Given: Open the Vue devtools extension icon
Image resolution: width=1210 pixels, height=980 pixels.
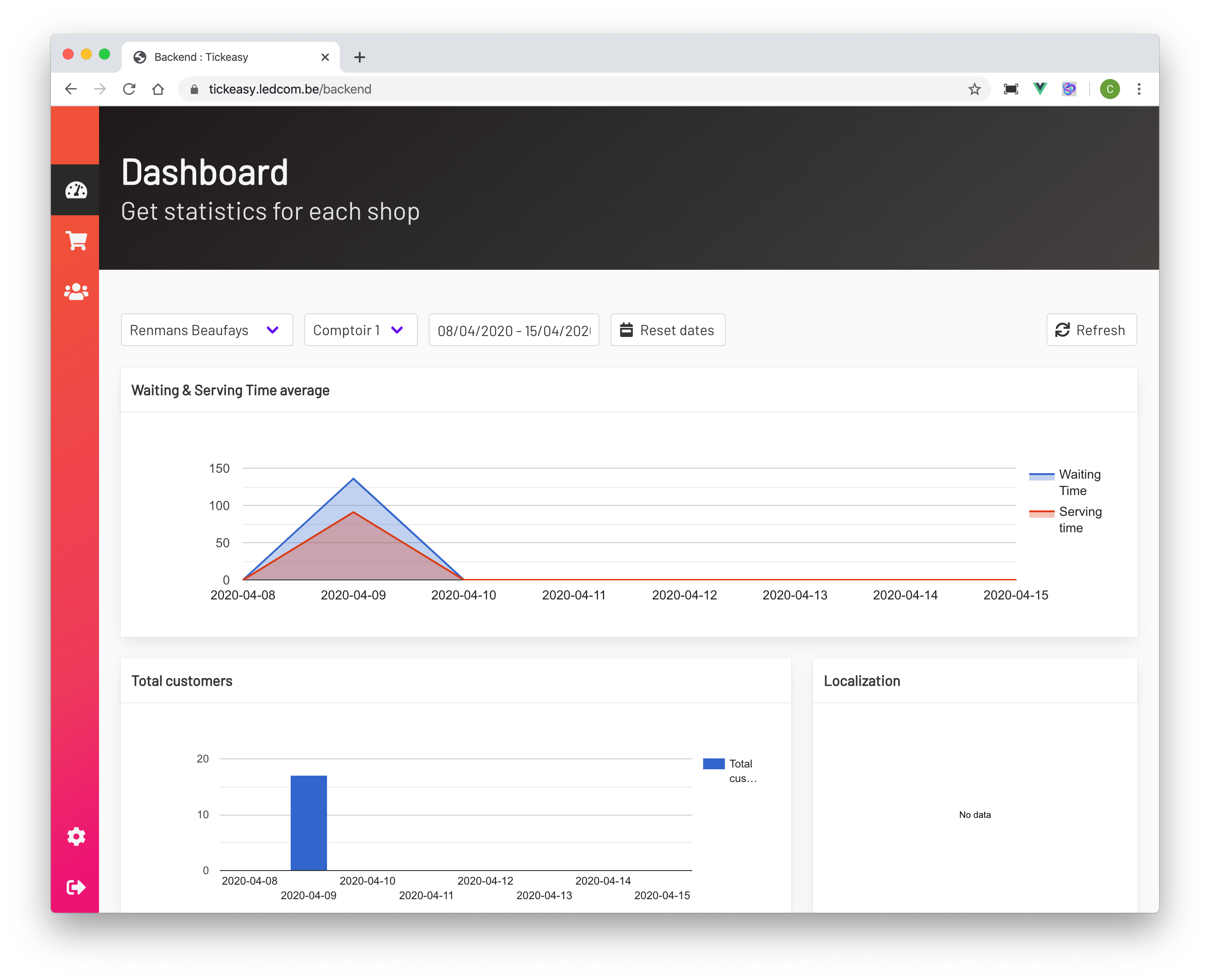Looking at the screenshot, I should tap(1040, 89).
